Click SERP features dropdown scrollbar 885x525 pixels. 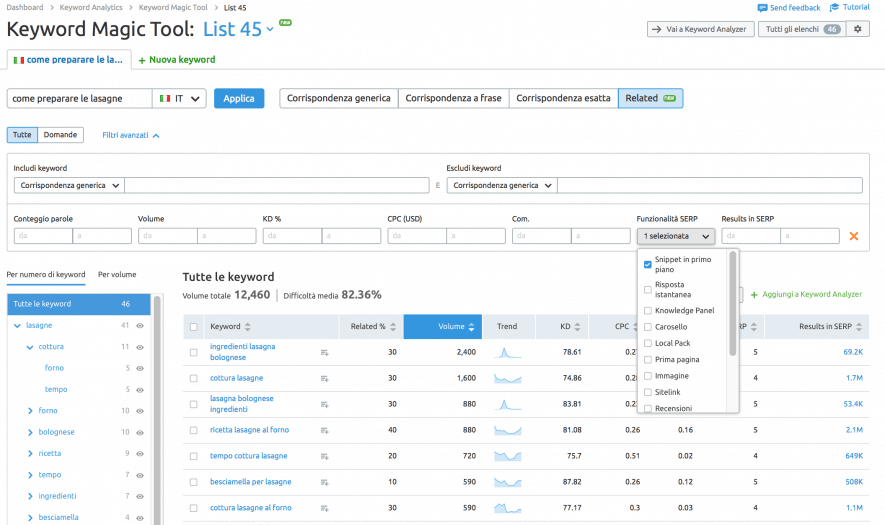[x=733, y=304]
